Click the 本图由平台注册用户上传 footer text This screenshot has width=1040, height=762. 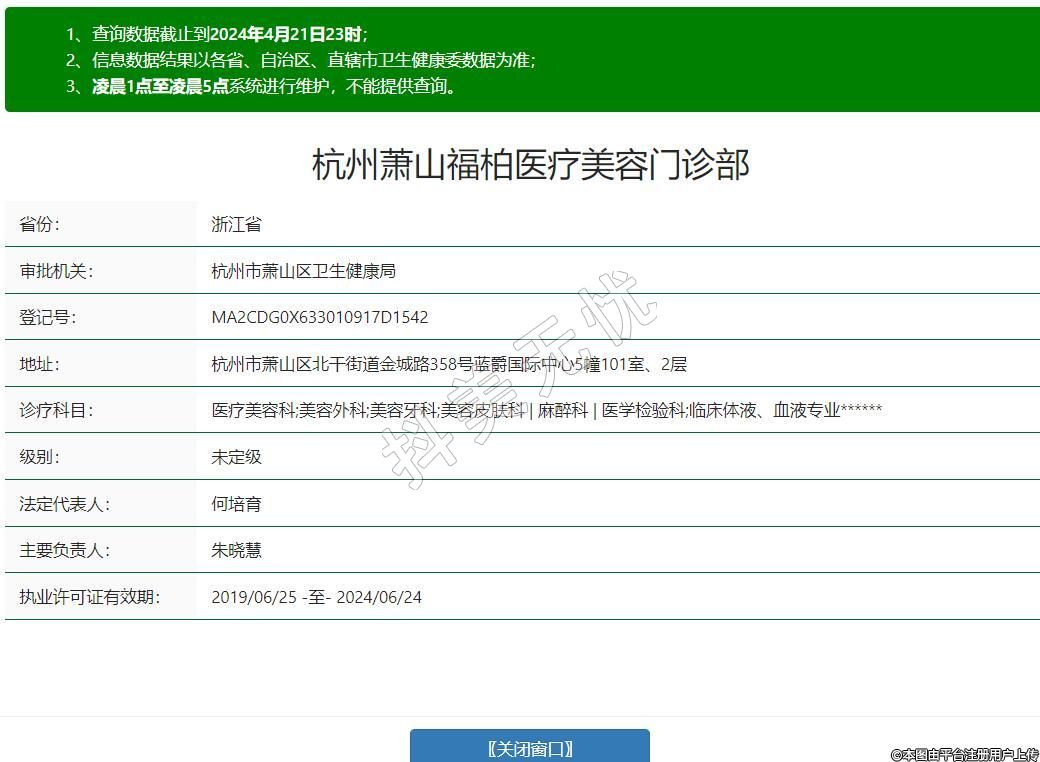point(964,754)
